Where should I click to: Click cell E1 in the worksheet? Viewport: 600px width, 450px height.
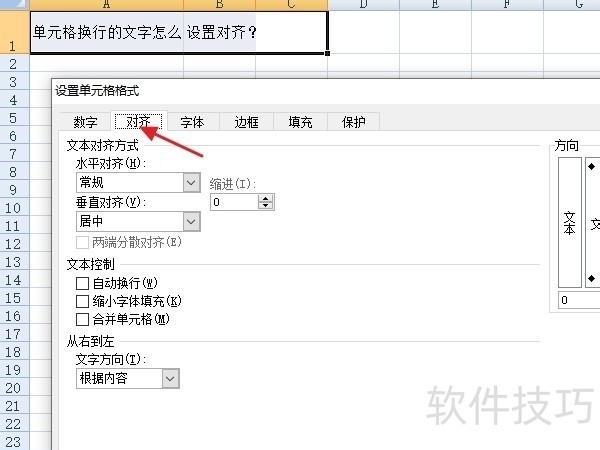[x=435, y=33]
